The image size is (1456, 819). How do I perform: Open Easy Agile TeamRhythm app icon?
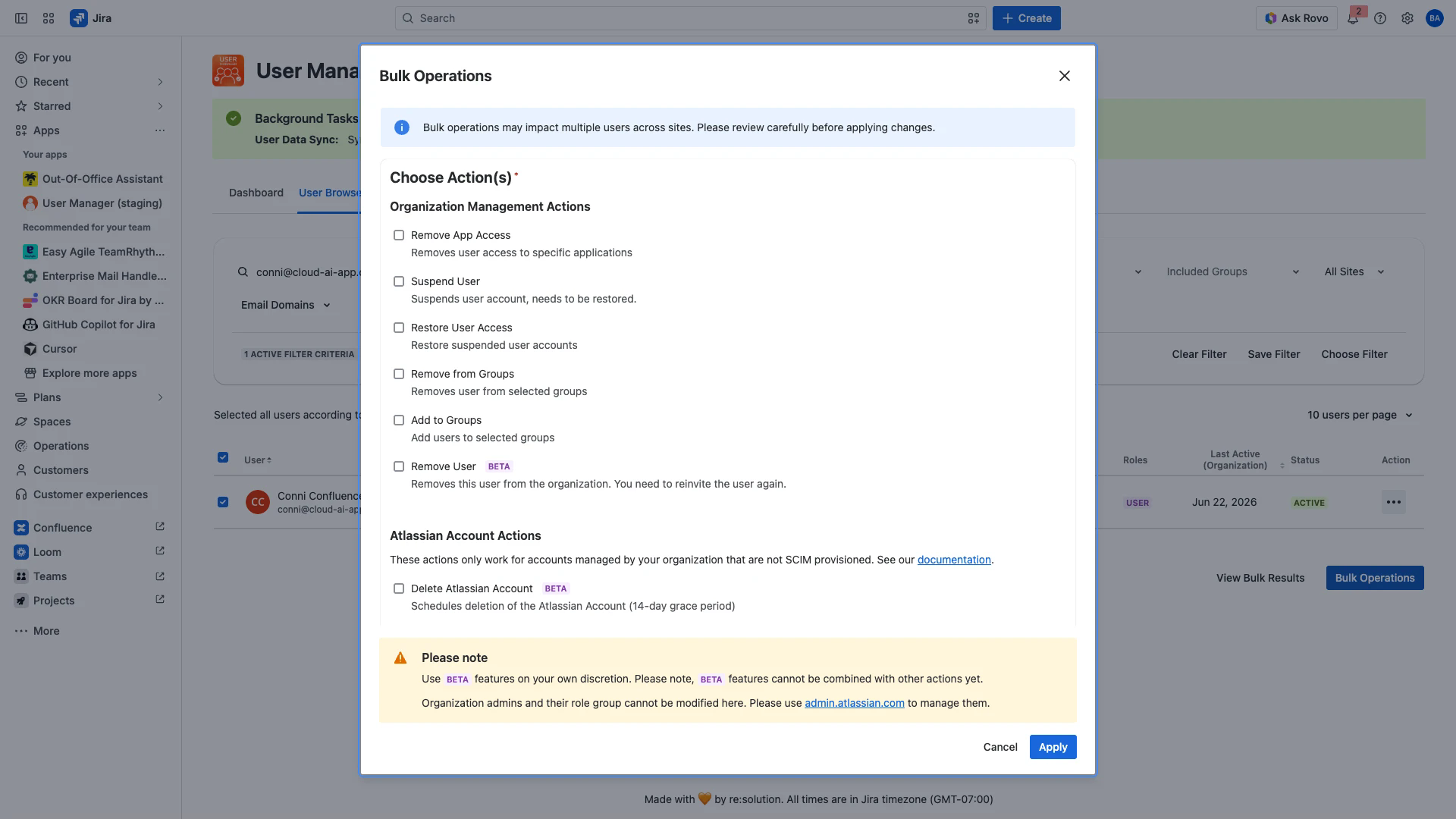point(30,252)
